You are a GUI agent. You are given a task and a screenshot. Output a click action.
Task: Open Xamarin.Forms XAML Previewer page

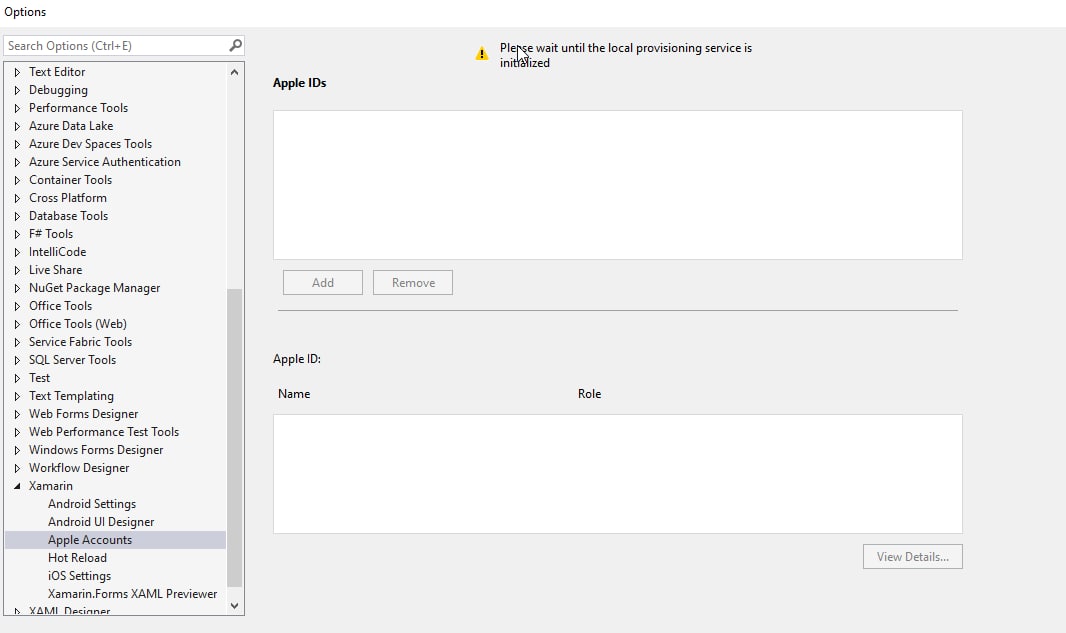click(132, 594)
